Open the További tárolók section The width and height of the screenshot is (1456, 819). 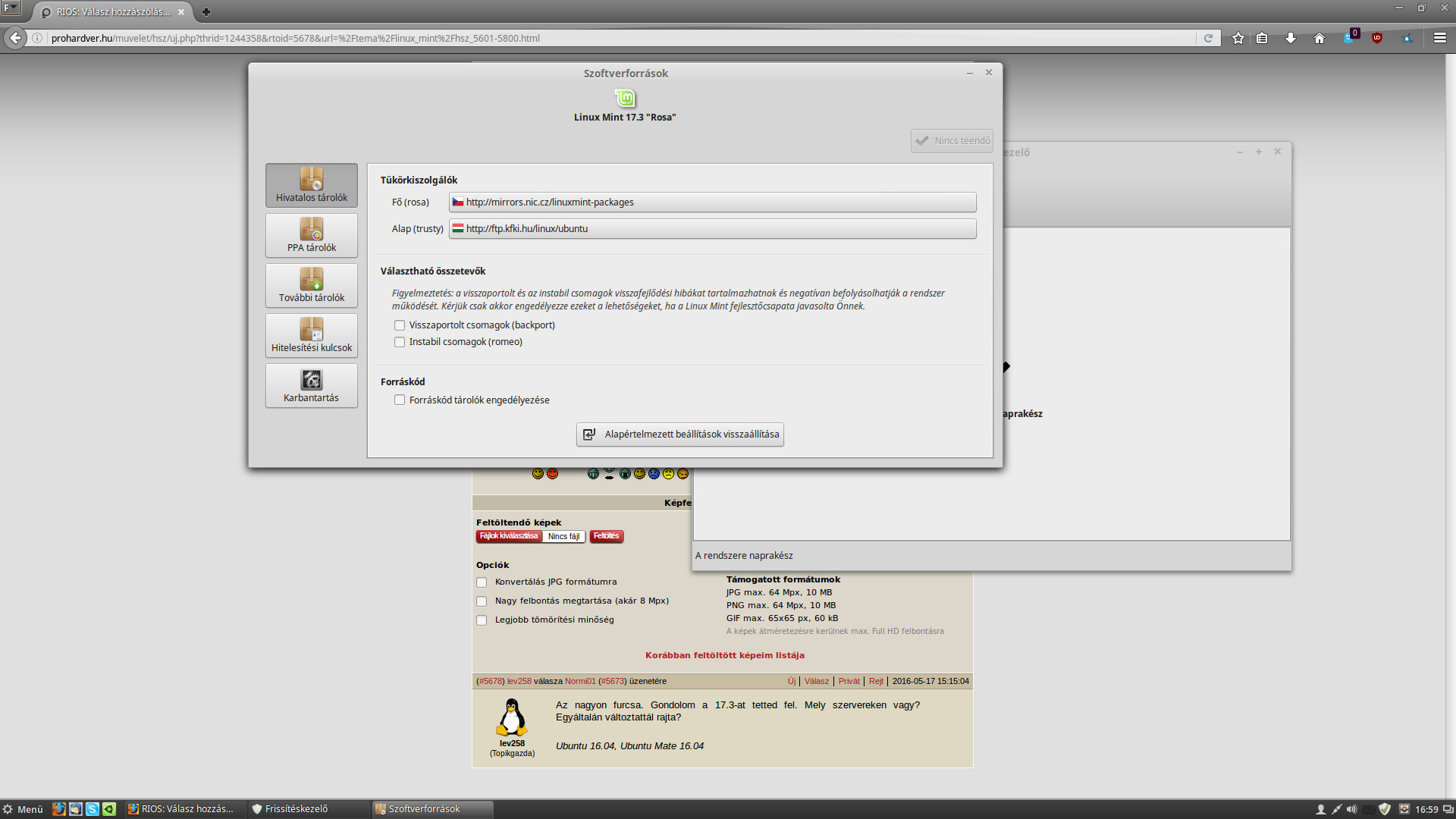[x=311, y=285]
